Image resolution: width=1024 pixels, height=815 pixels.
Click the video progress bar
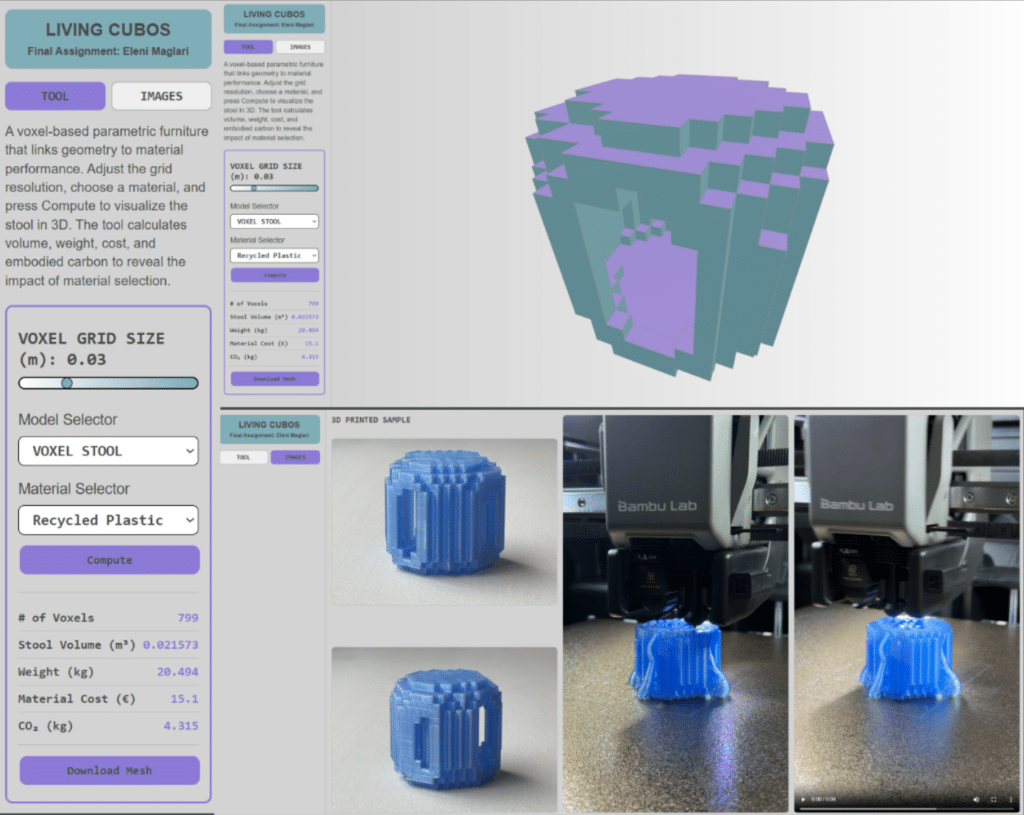tap(900, 807)
